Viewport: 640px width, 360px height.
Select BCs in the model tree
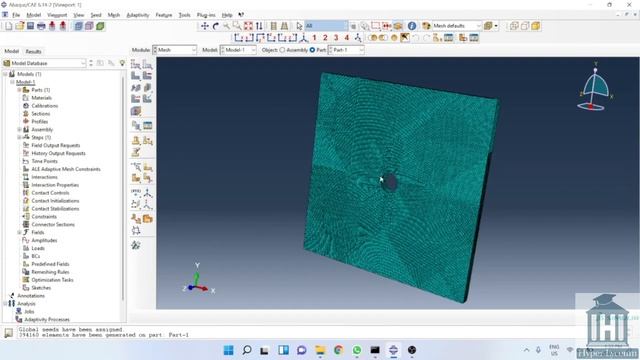click(x=36, y=256)
